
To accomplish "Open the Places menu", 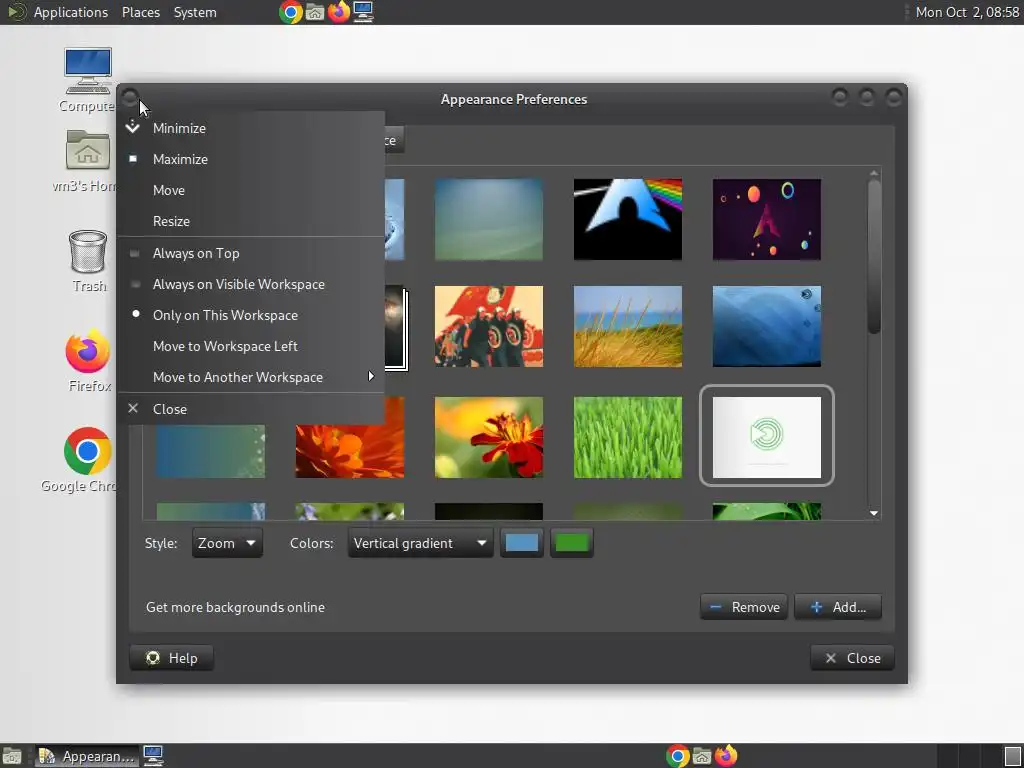I will 140,12.
